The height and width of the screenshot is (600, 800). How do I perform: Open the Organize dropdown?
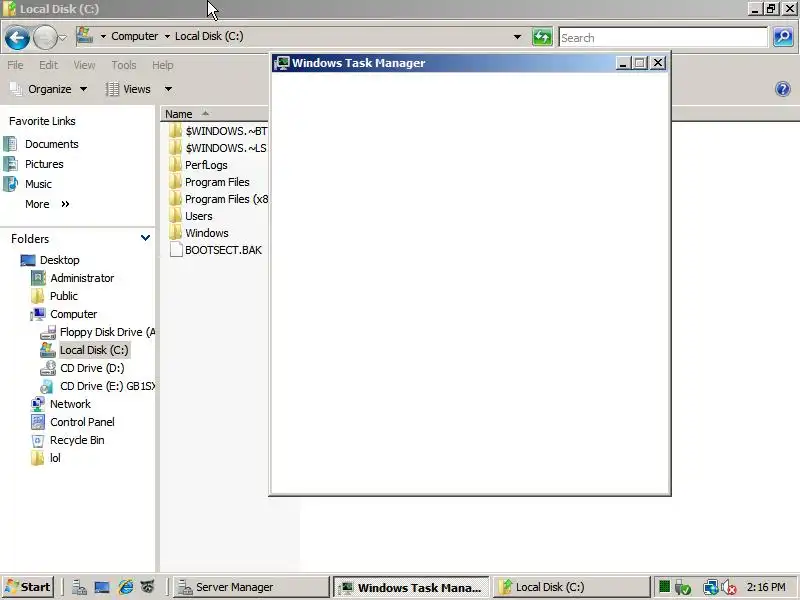coord(49,89)
